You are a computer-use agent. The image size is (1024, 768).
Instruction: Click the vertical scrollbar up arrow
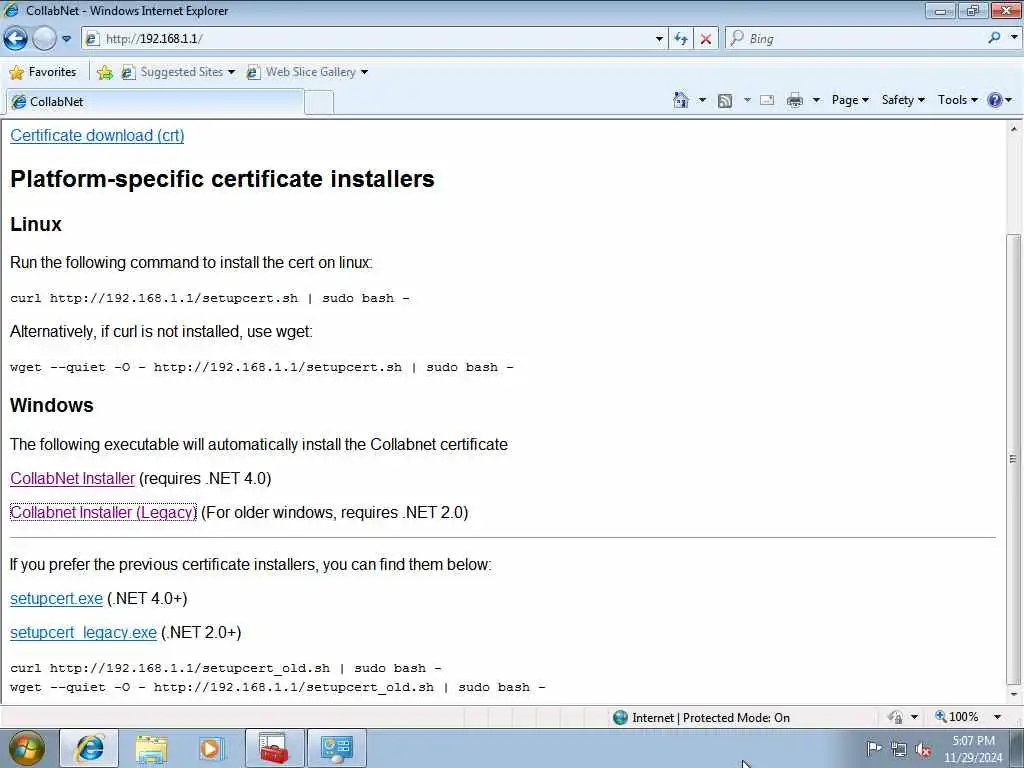pyautogui.click(x=1014, y=129)
